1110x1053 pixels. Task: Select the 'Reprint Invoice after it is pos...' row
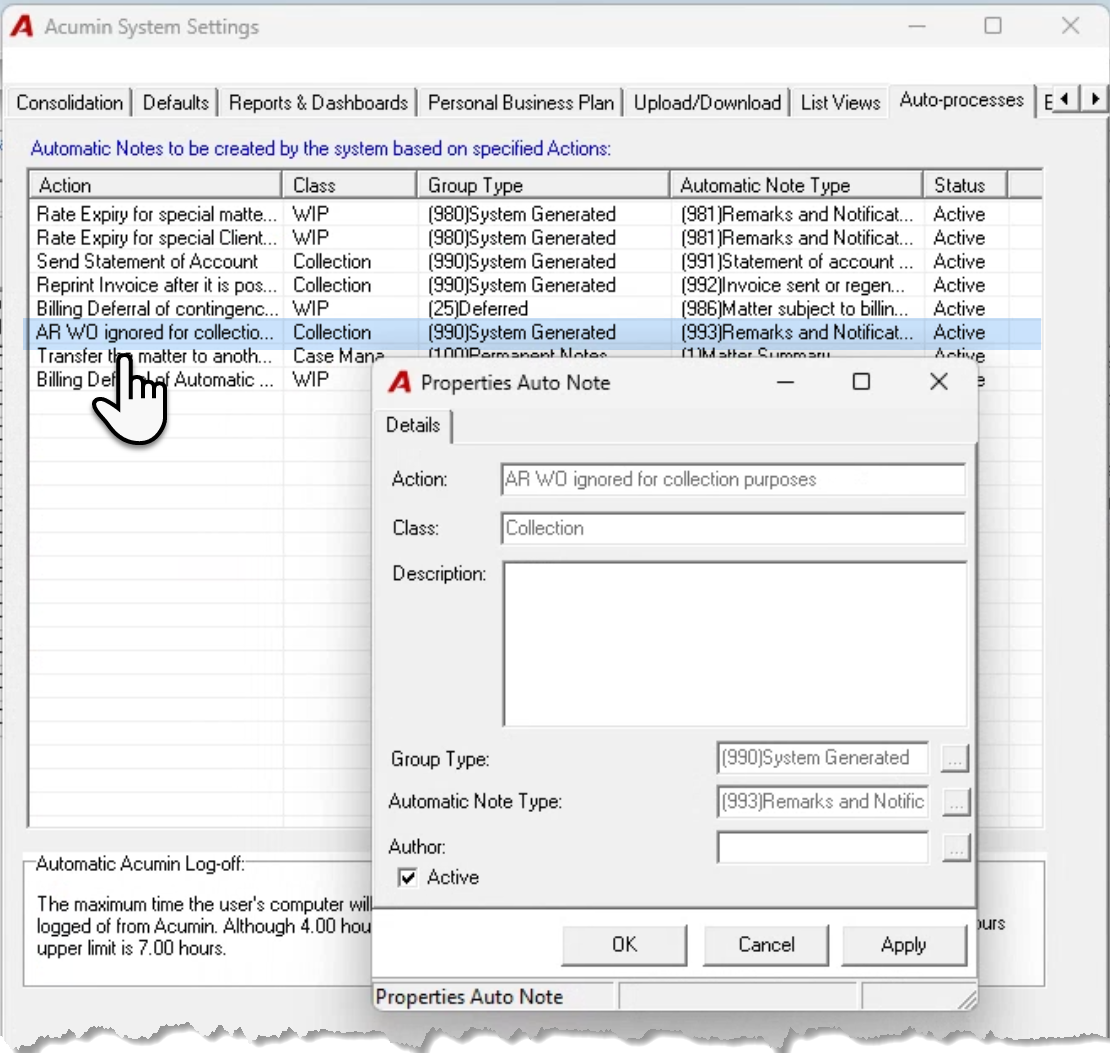[535, 285]
